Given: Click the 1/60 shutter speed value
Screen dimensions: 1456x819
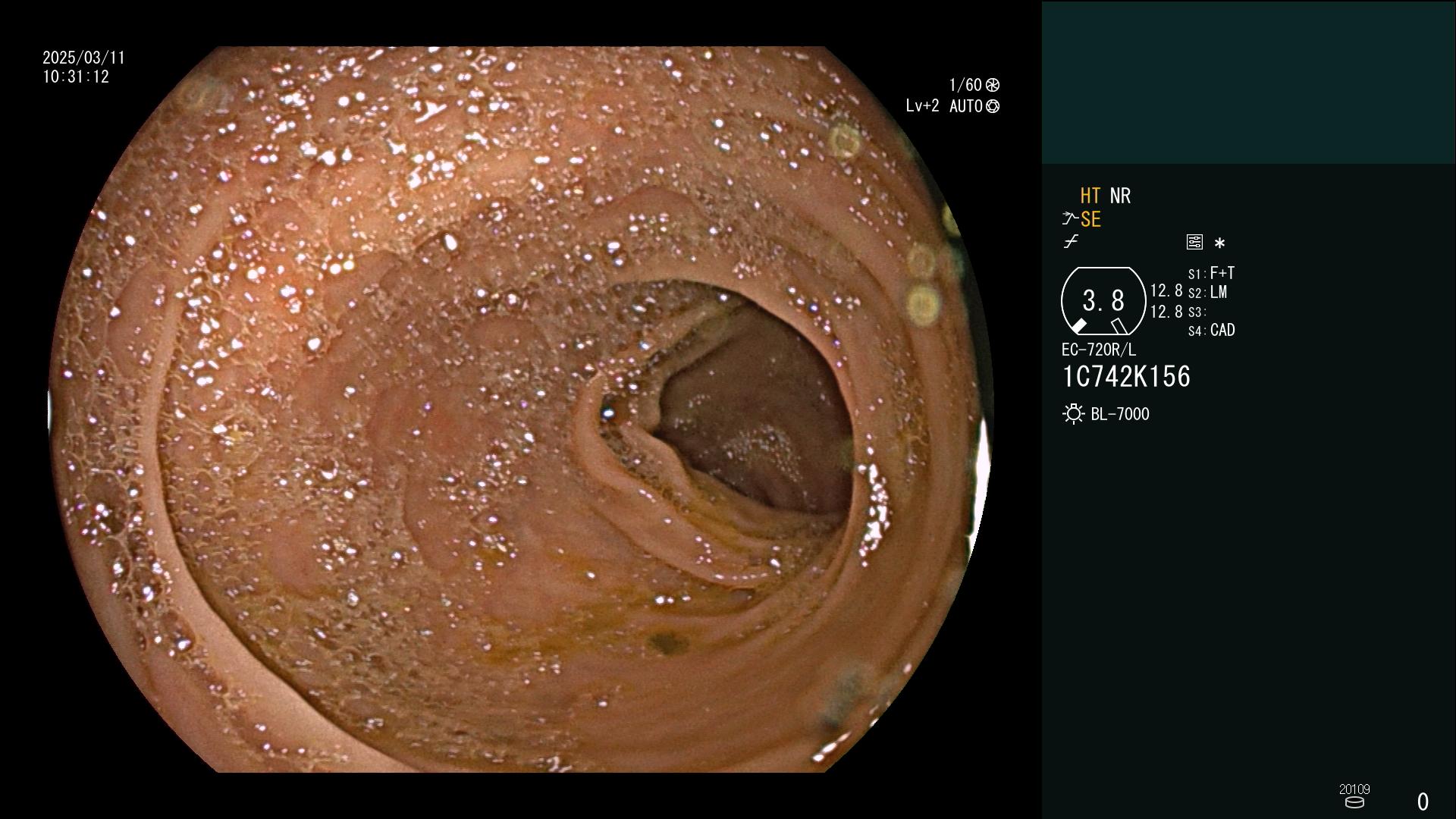Looking at the screenshot, I should (x=965, y=85).
